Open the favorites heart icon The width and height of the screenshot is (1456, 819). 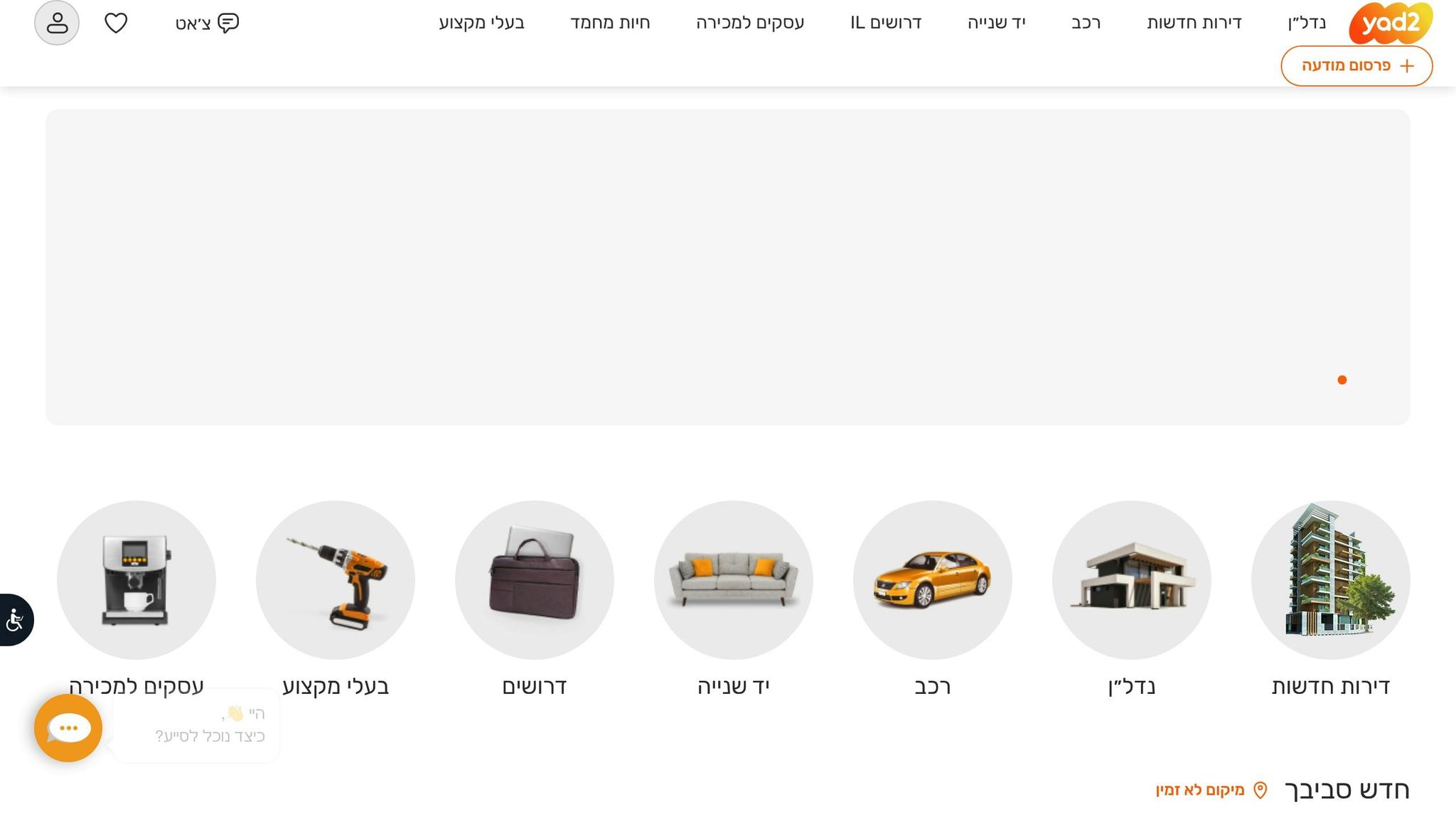coord(116,23)
